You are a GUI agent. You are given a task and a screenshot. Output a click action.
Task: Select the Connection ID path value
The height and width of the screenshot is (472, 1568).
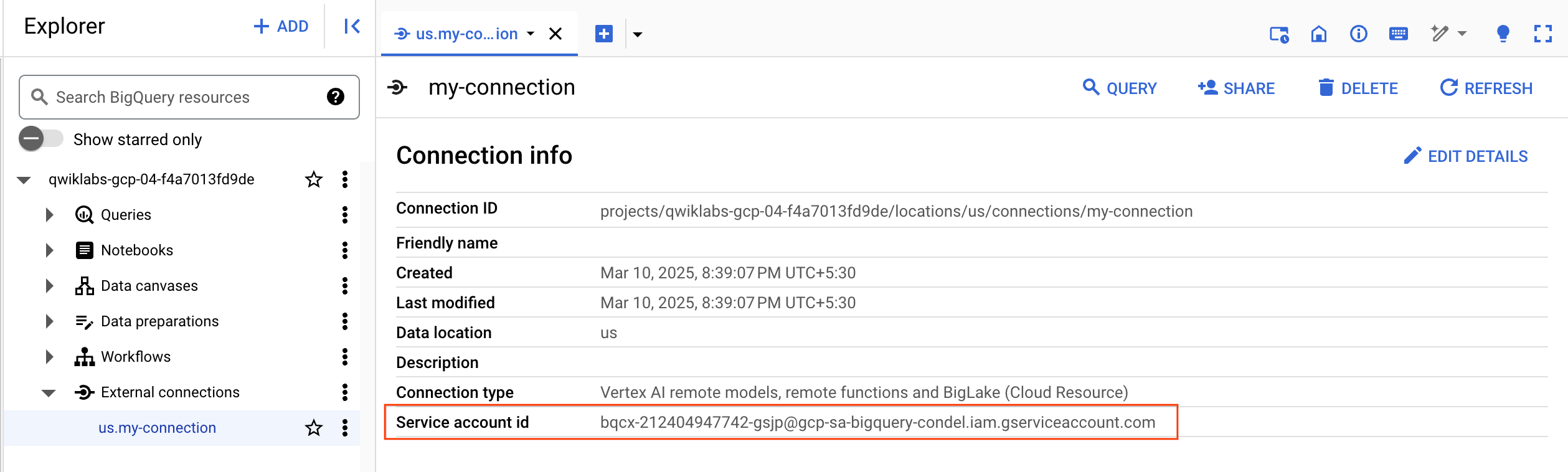tap(896, 211)
